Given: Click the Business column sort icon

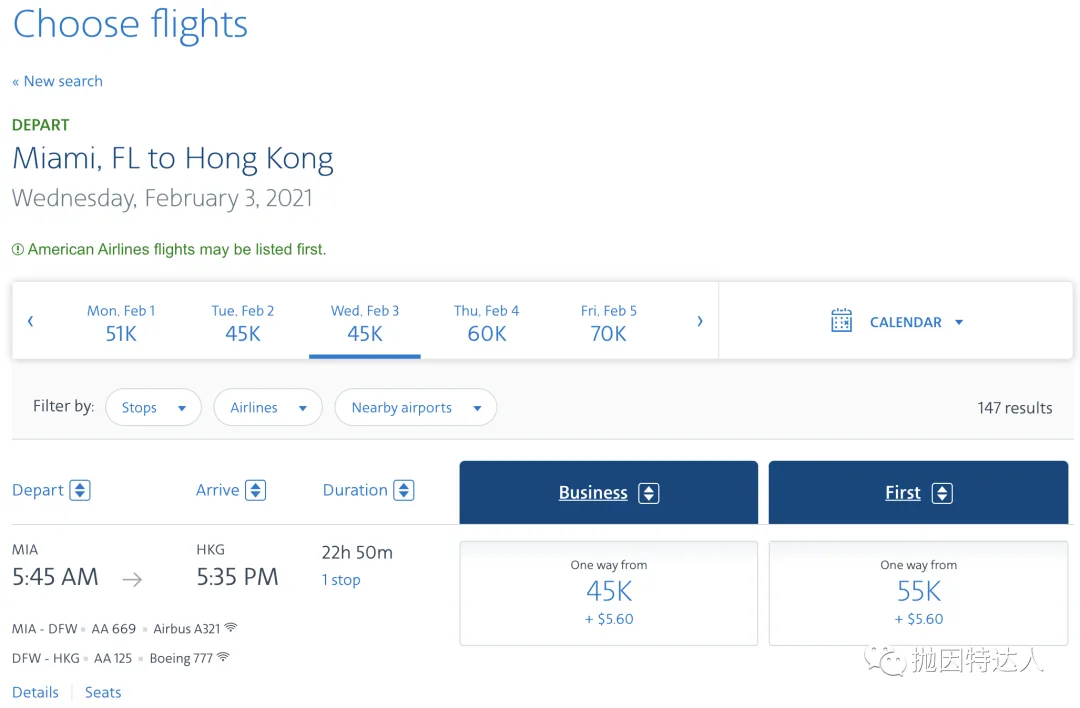Looking at the screenshot, I should tap(649, 493).
